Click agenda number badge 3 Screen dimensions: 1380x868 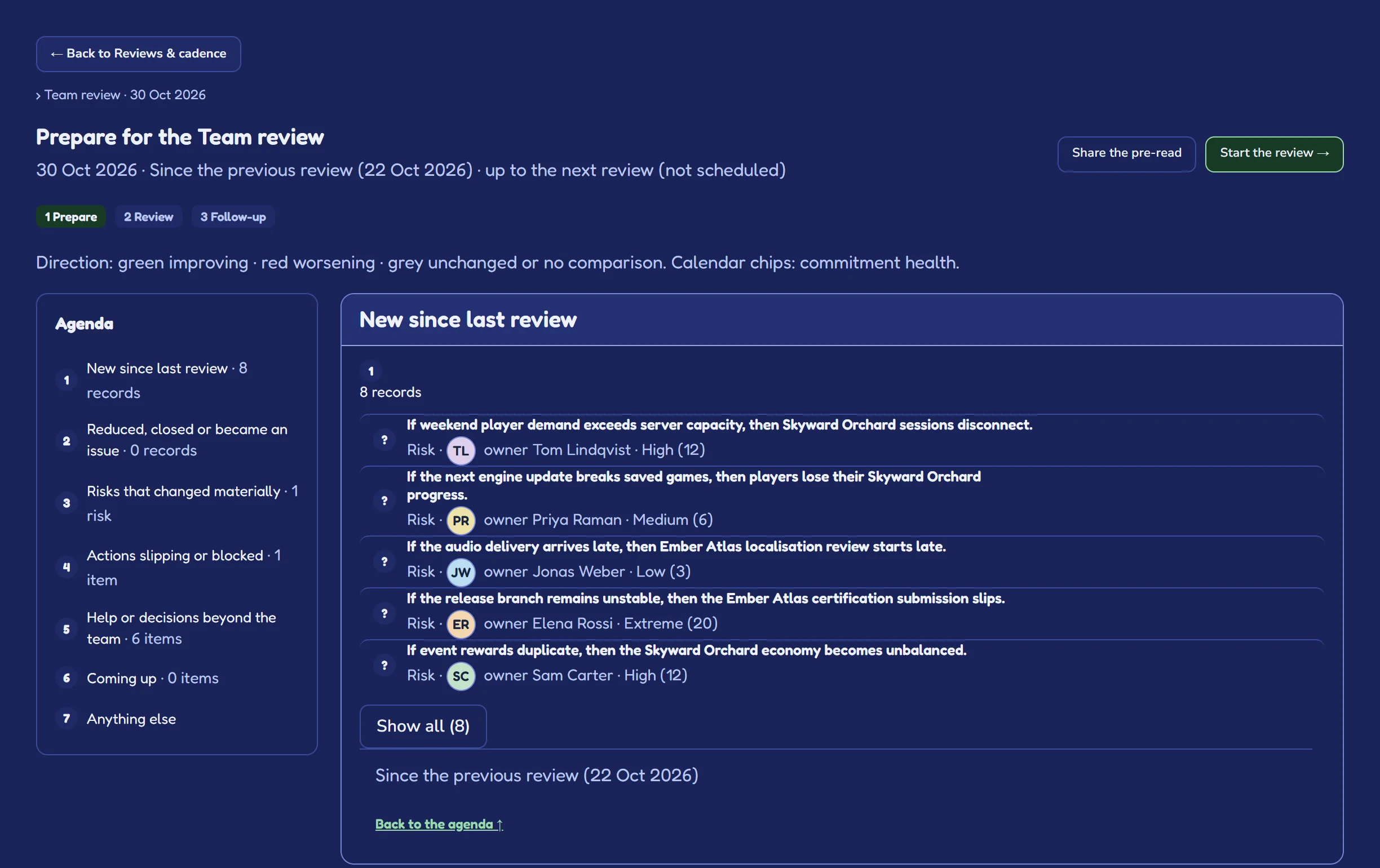point(67,503)
